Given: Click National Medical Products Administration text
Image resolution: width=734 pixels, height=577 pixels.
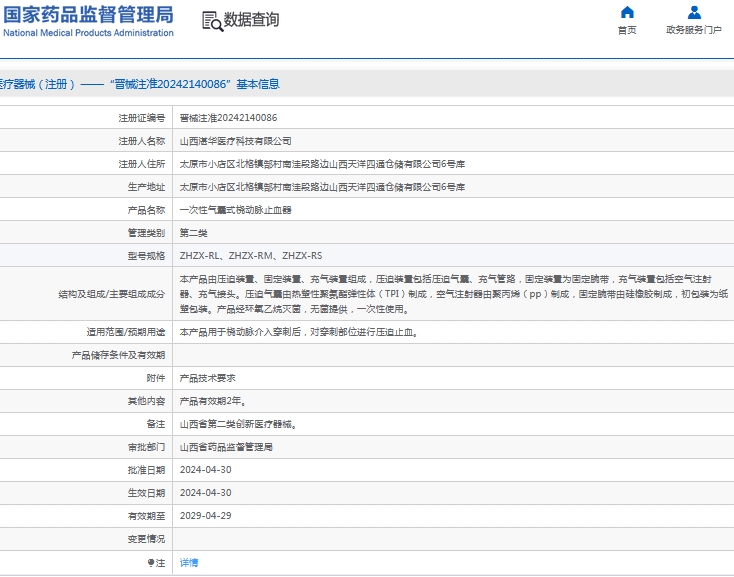Looking at the screenshot, I should coord(88,33).
